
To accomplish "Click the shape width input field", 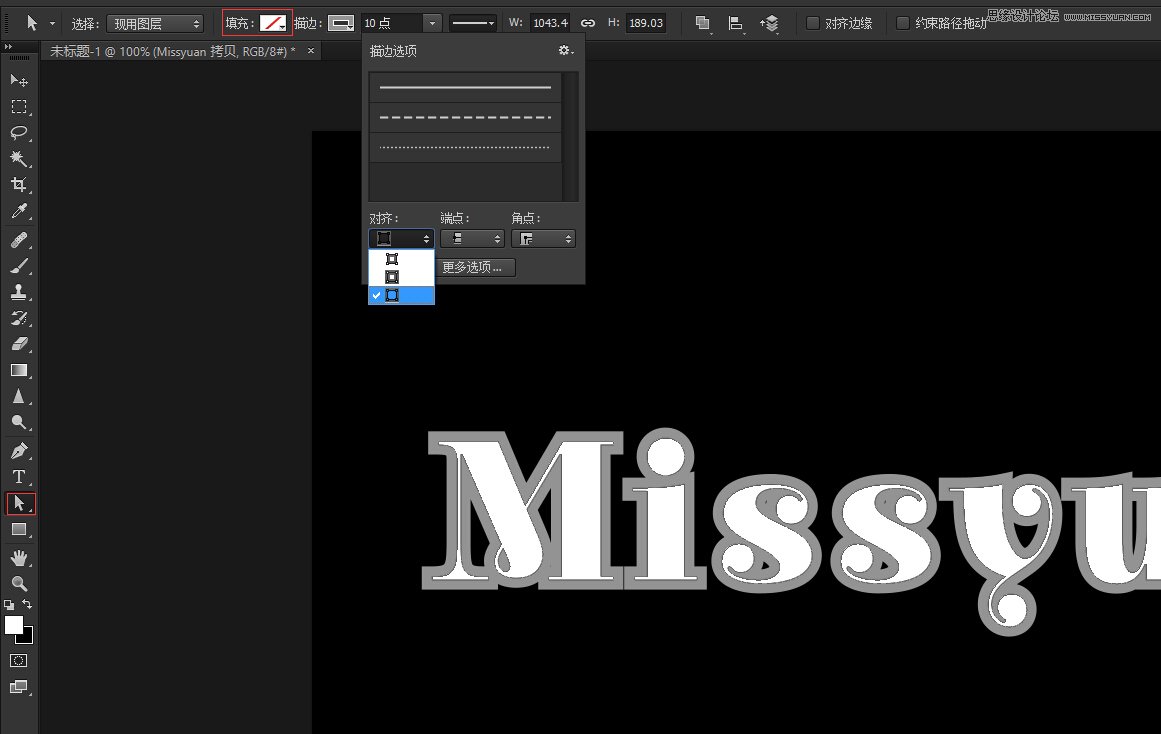I will pos(550,23).
